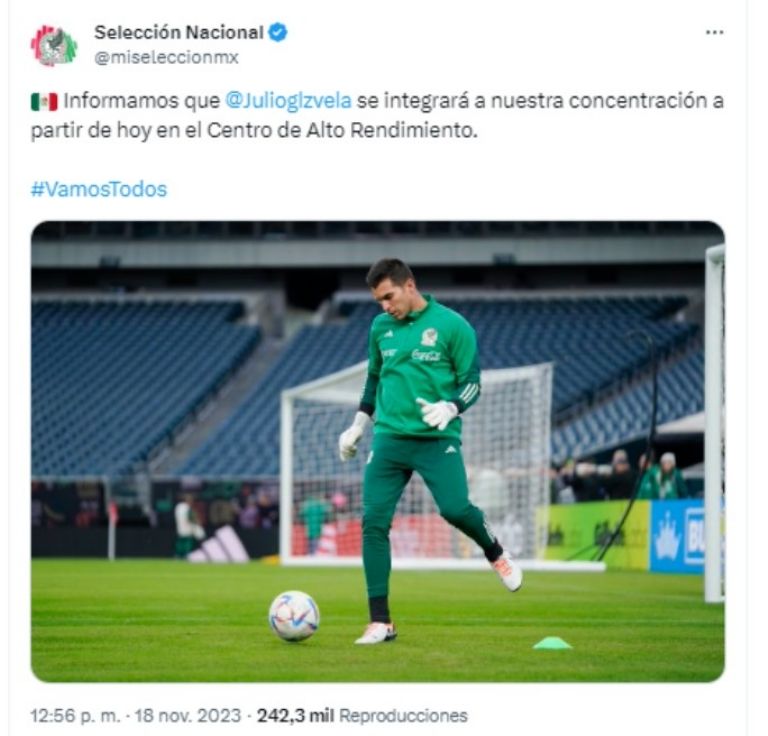
Task: Open the goalkeeper training photo
Action: [x=378, y=451]
